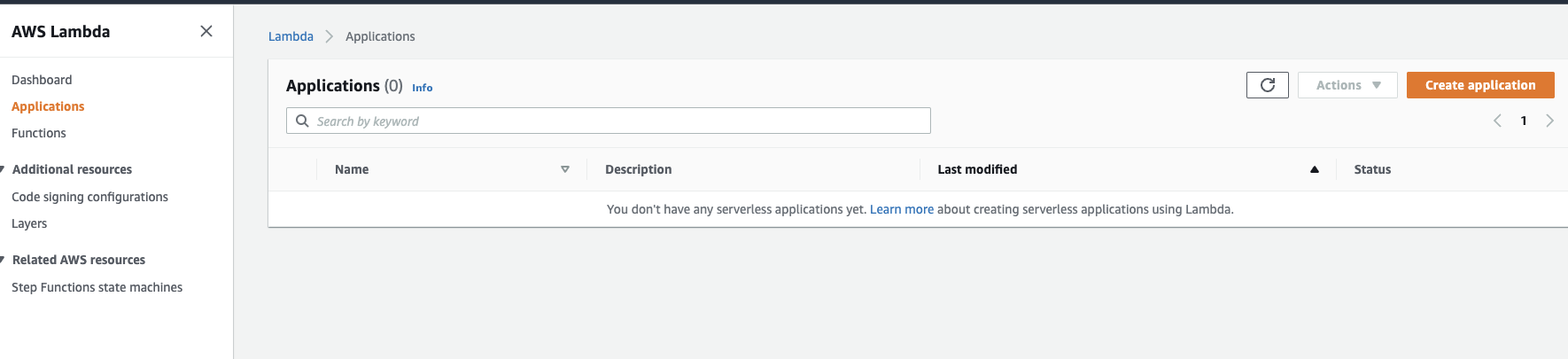Go to next page arrow

pos(1549,121)
